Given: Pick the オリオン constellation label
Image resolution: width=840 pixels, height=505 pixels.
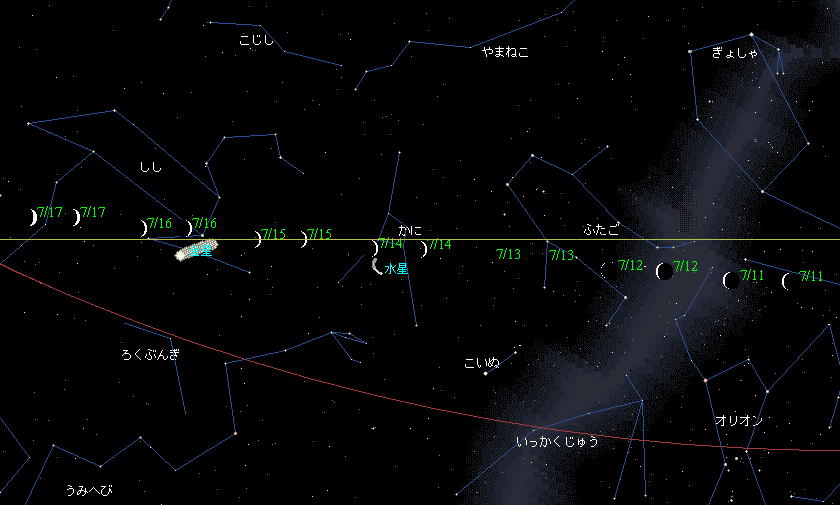Looking at the screenshot, I should (738, 421).
